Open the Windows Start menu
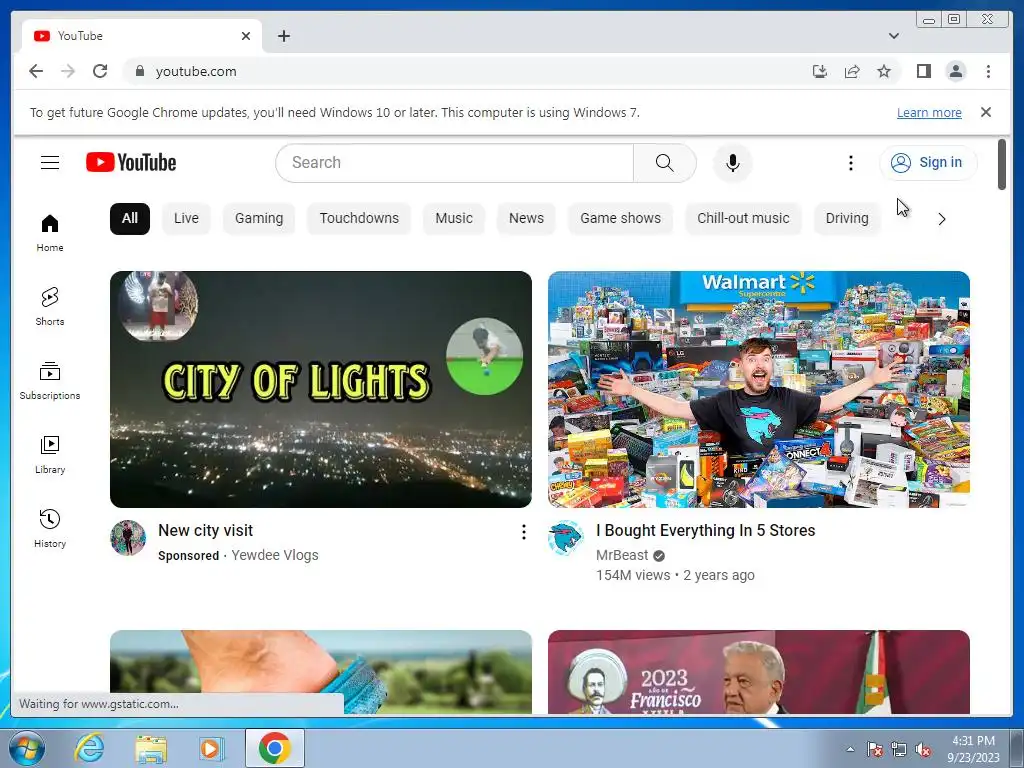Screen dimensions: 1024x768 [x=26, y=748]
